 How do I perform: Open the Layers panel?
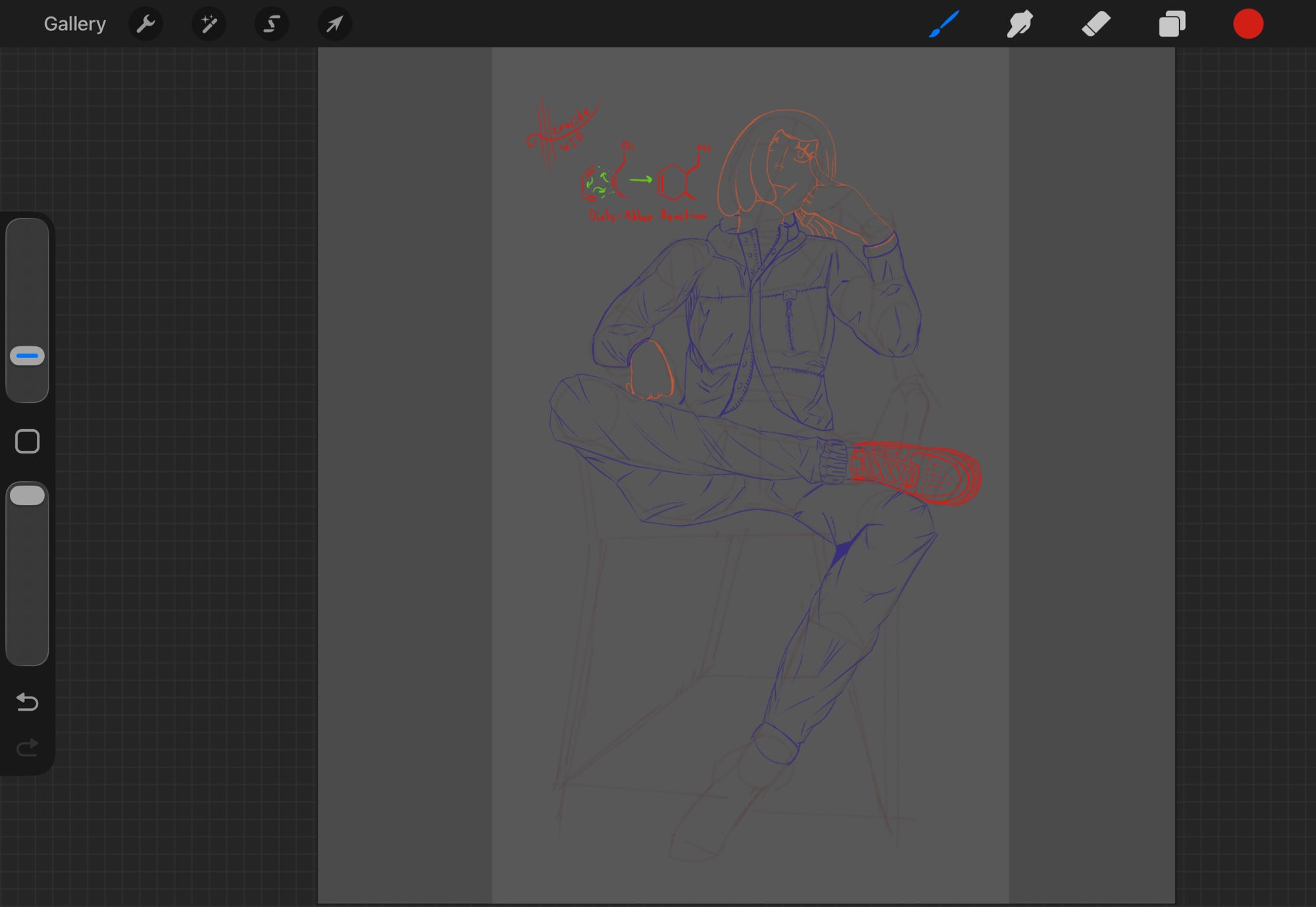[x=1172, y=24]
